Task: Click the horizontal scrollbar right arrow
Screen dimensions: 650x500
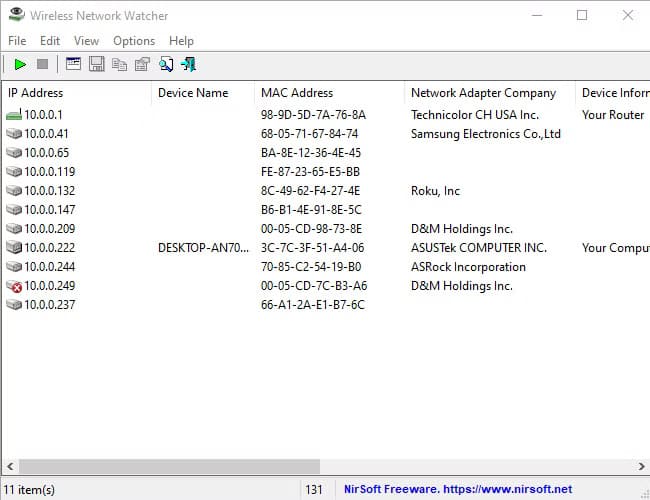Action: click(x=641, y=466)
